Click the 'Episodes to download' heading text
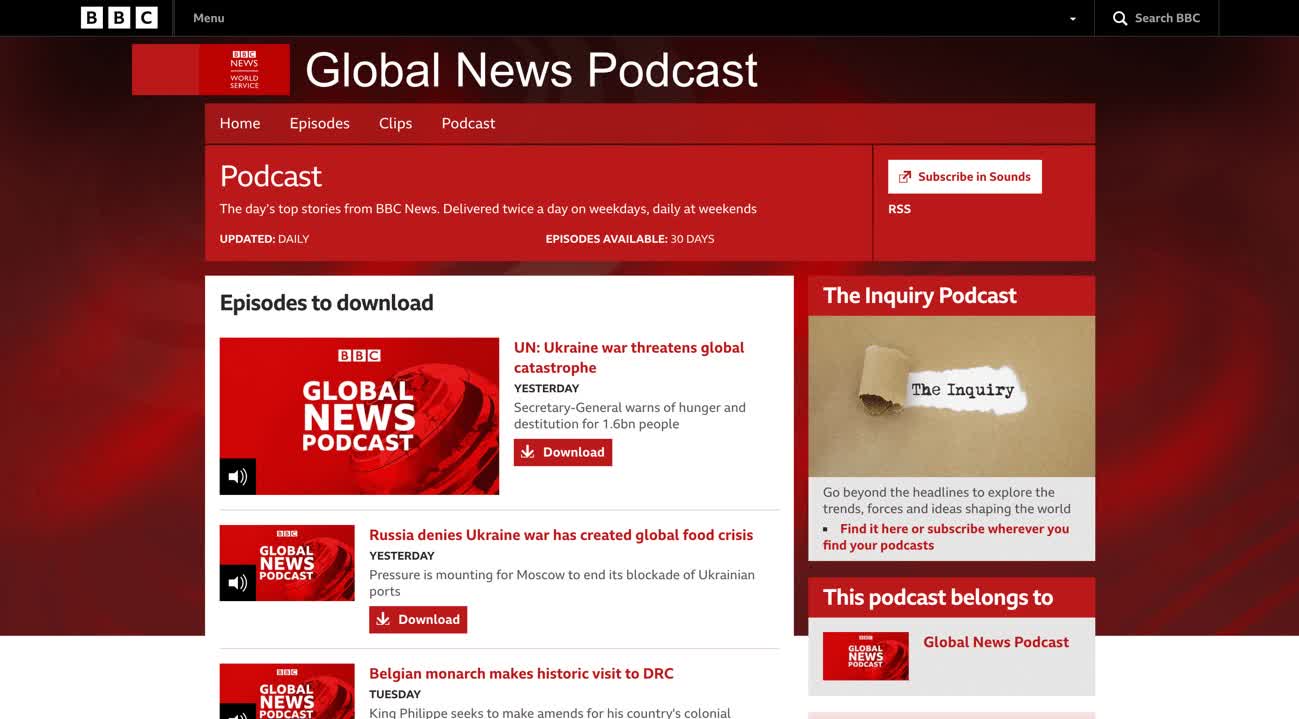Screen dimensions: 1299x719 pyautogui.click(x=327, y=303)
